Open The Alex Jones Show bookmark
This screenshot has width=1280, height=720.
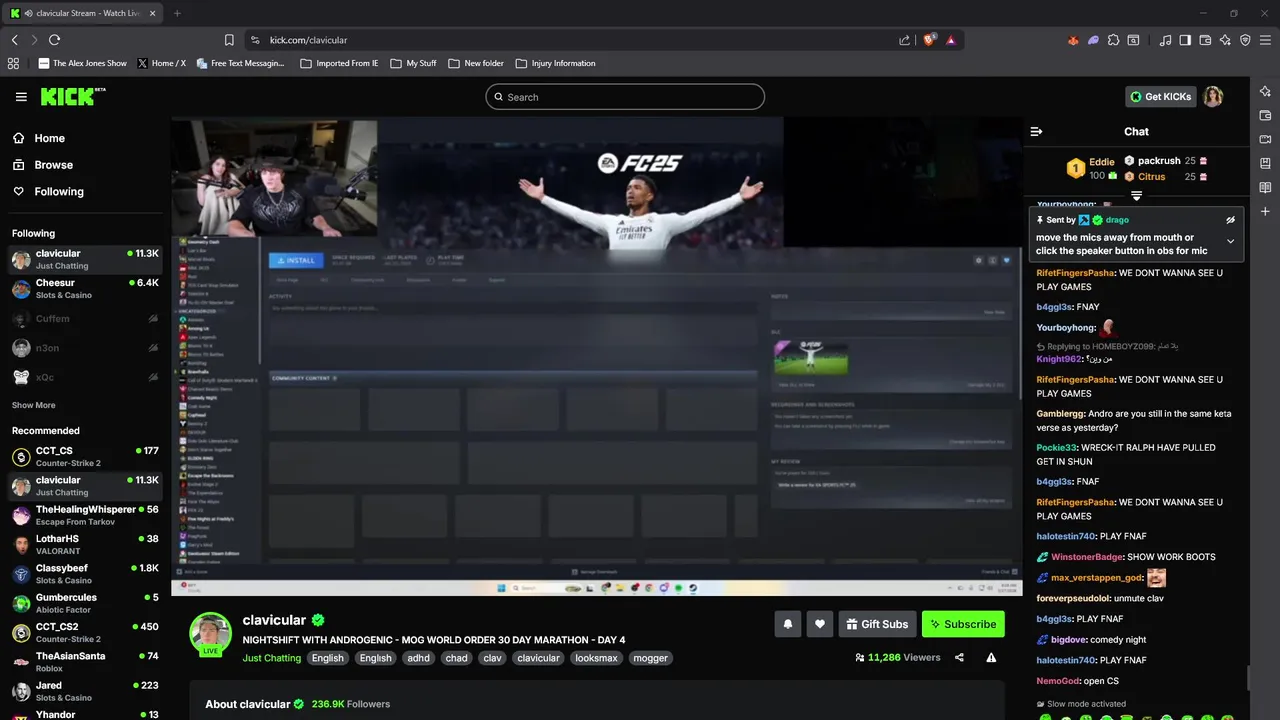(82, 63)
